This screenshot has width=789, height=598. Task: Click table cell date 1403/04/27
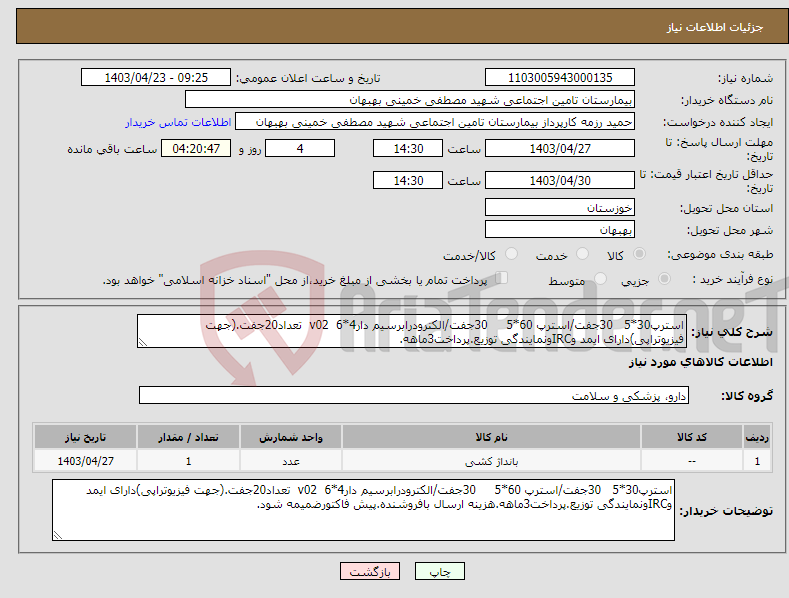86,461
